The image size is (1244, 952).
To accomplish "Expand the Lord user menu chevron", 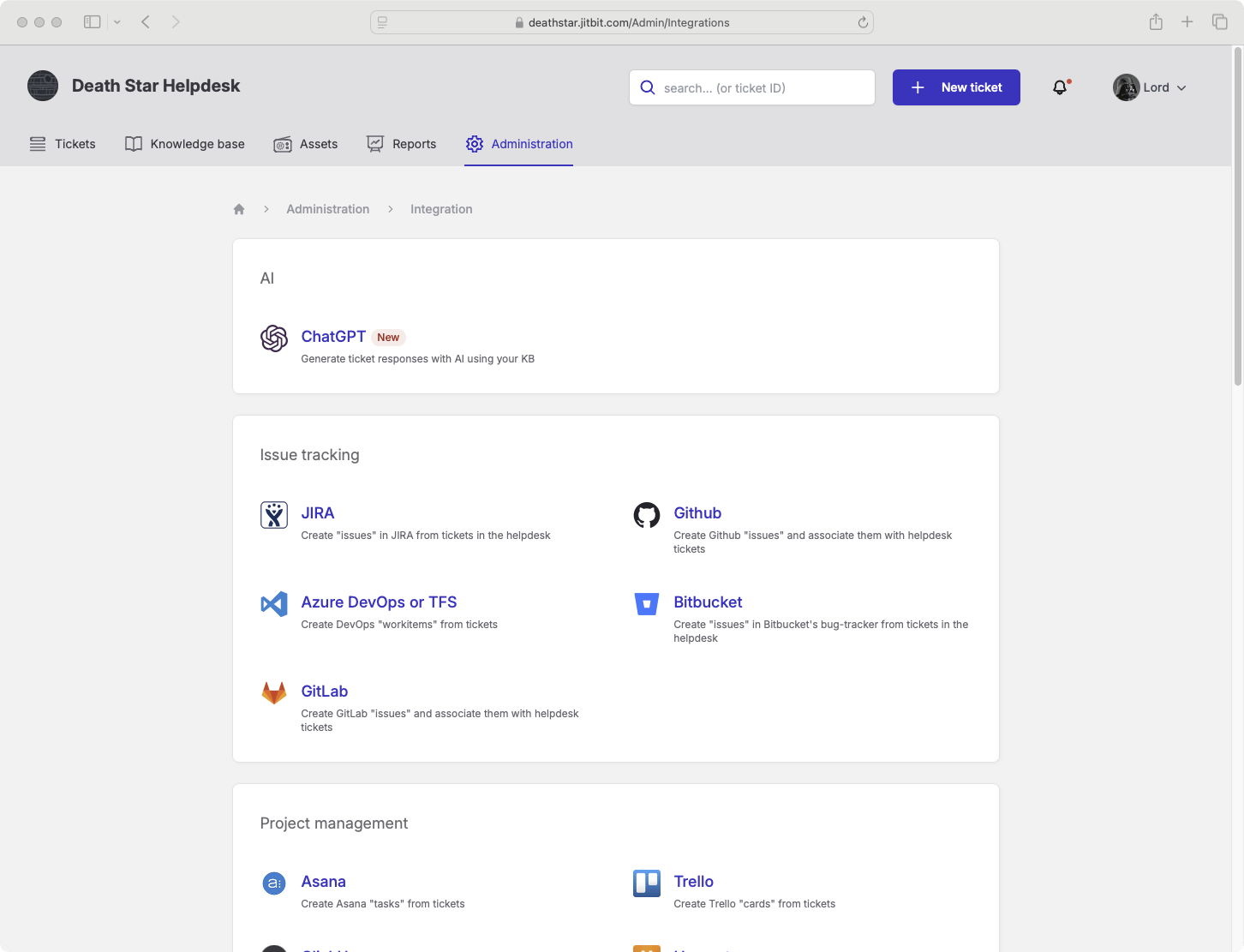I will 1181,88.
